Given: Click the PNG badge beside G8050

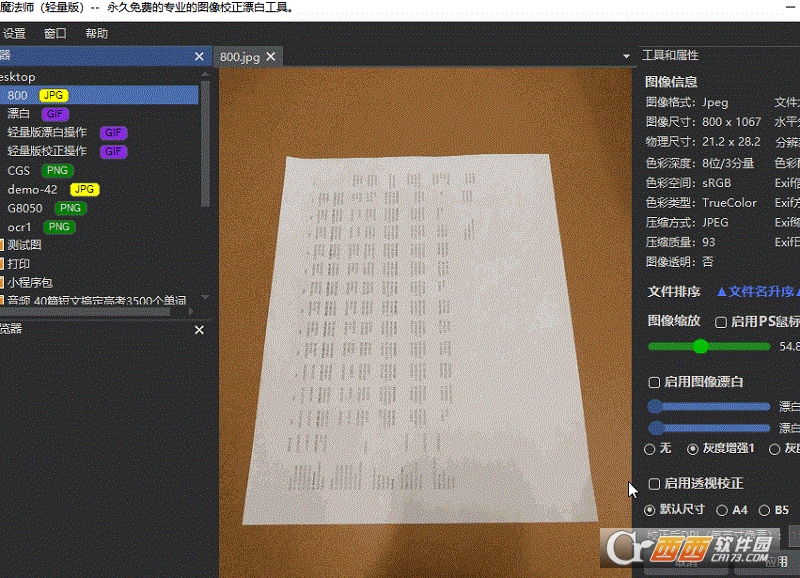Looking at the screenshot, I should (70, 208).
